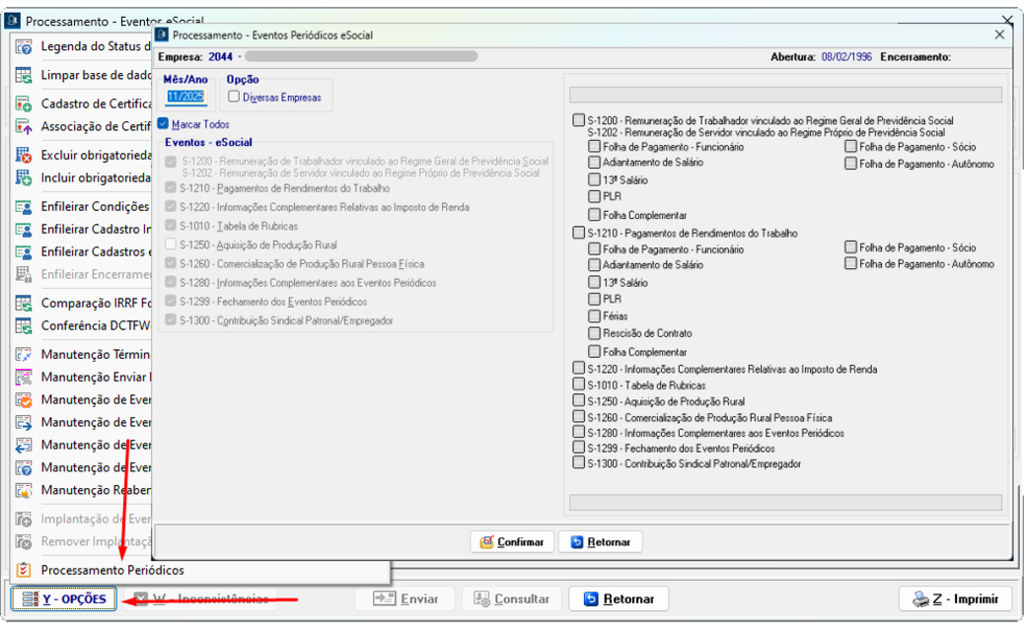
Task: Check S-1299 Fechamento dos Eventos Periódicos on right
Action: pos(579,448)
